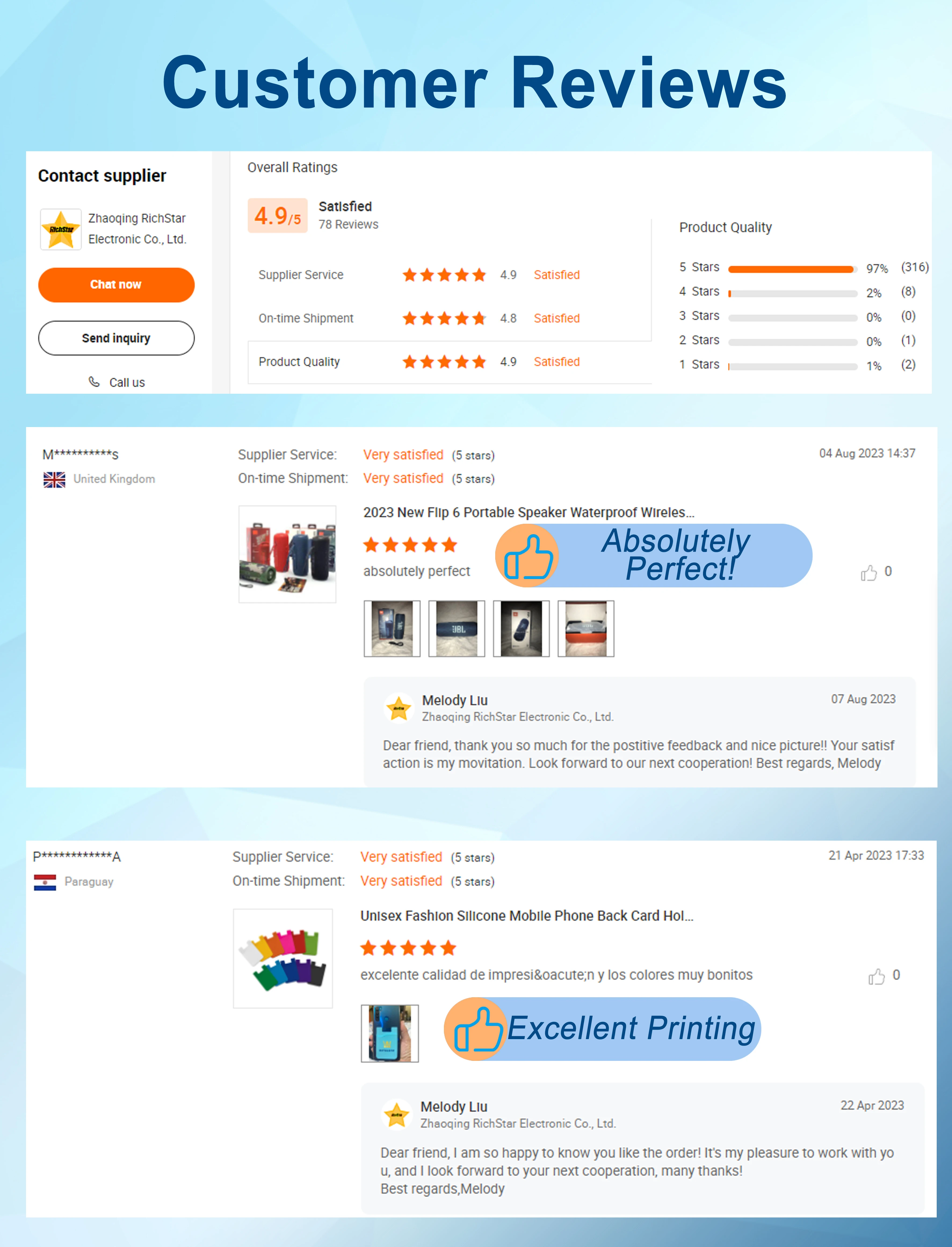Select the Supplier Service rating row
Image resolution: width=952 pixels, height=1247 pixels.
[x=449, y=275]
